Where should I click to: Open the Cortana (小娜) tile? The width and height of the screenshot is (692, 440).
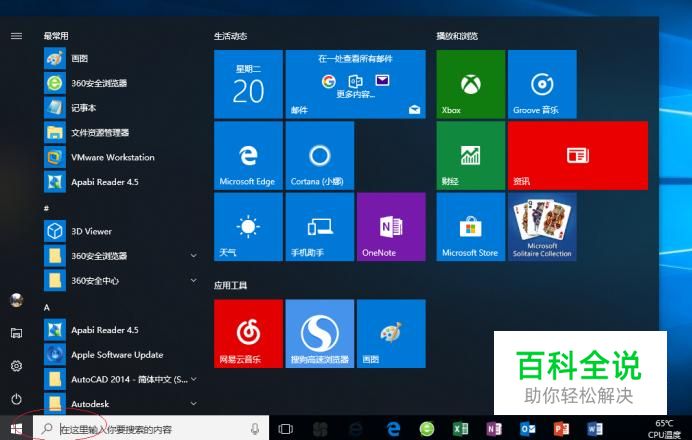pyautogui.click(x=320, y=156)
